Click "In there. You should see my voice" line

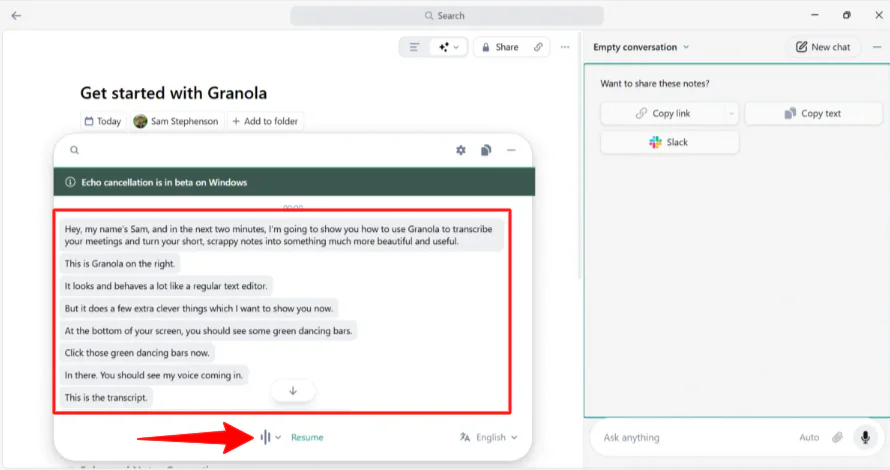pos(153,375)
